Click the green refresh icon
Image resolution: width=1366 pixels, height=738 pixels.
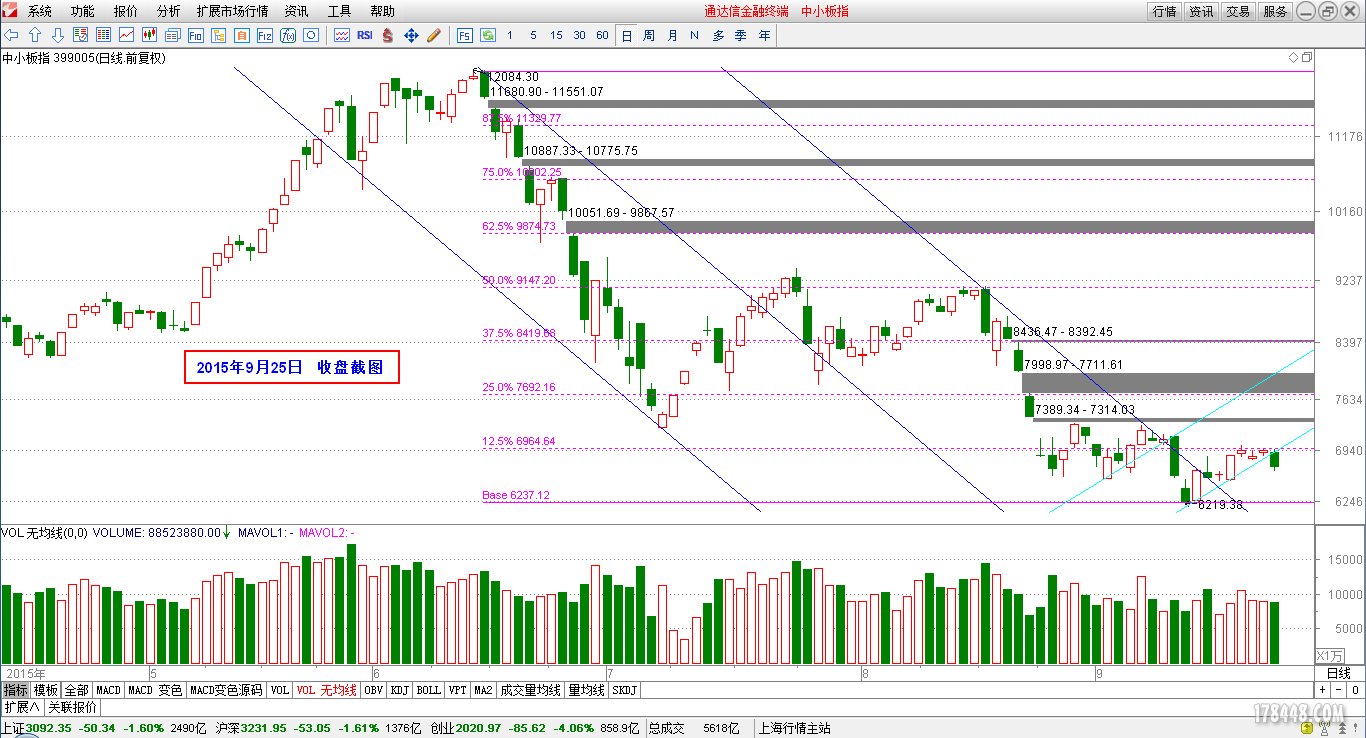pyautogui.click(x=488, y=35)
